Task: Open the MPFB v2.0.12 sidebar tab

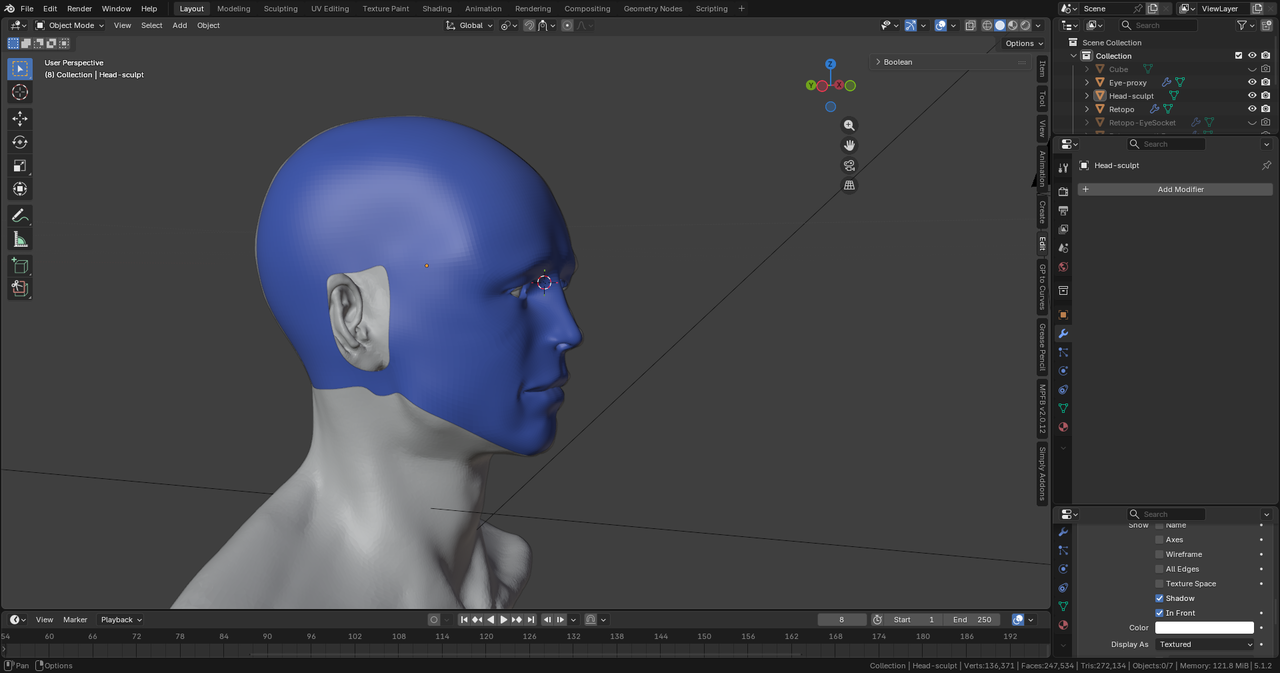Action: (x=1042, y=409)
